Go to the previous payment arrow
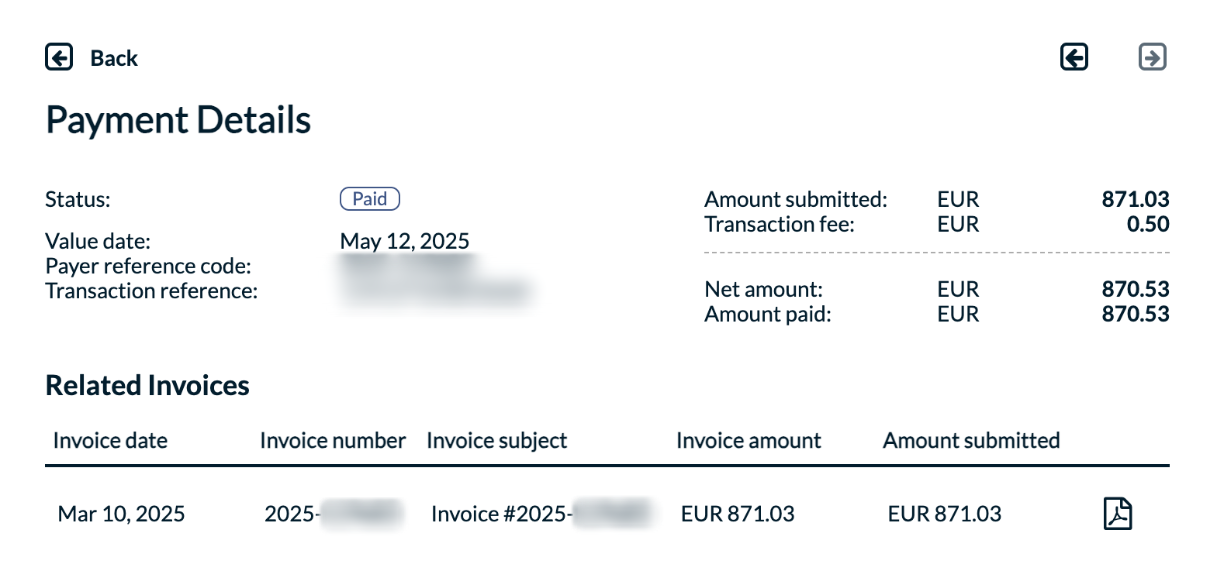 1074,58
